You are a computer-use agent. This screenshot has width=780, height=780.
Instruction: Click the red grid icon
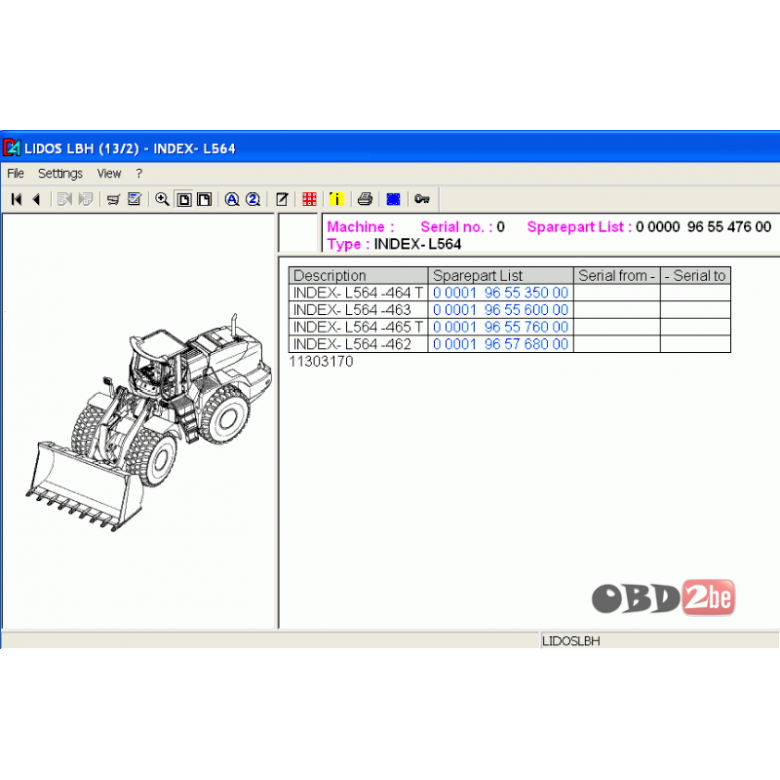[x=309, y=199]
